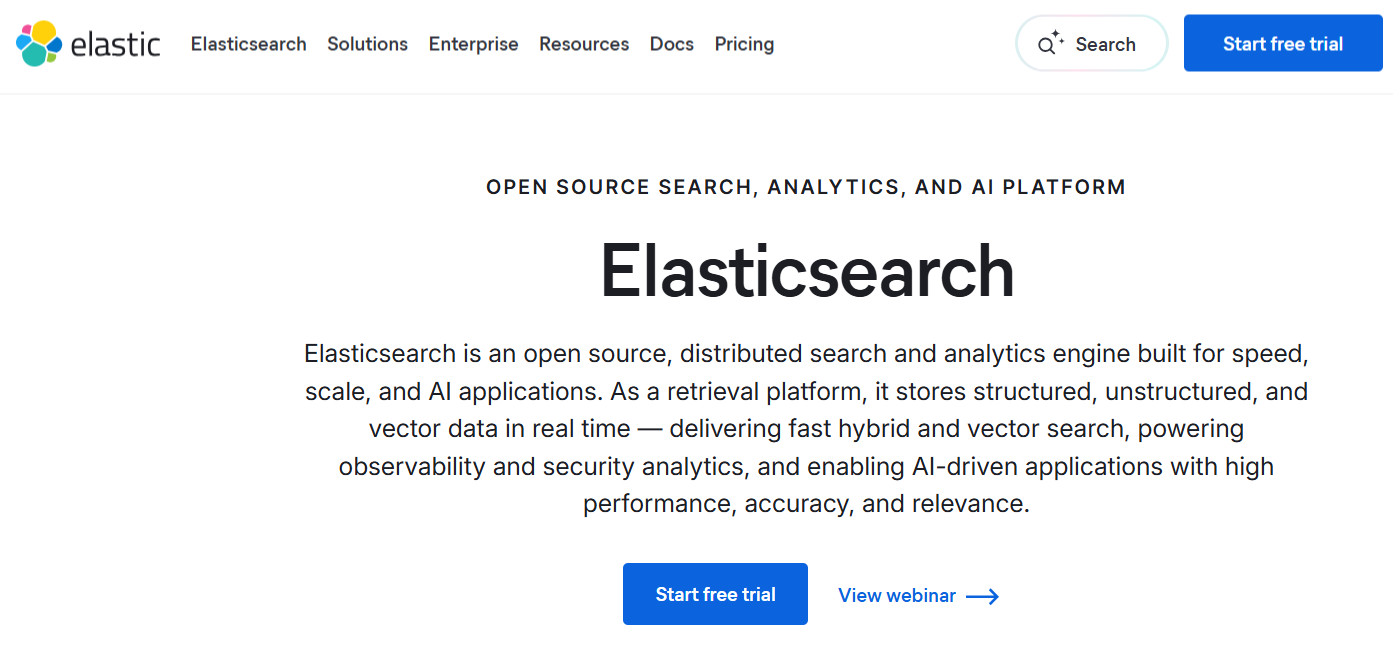
Task: Click the "elastic" wordmark in the header
Action: 113,44
